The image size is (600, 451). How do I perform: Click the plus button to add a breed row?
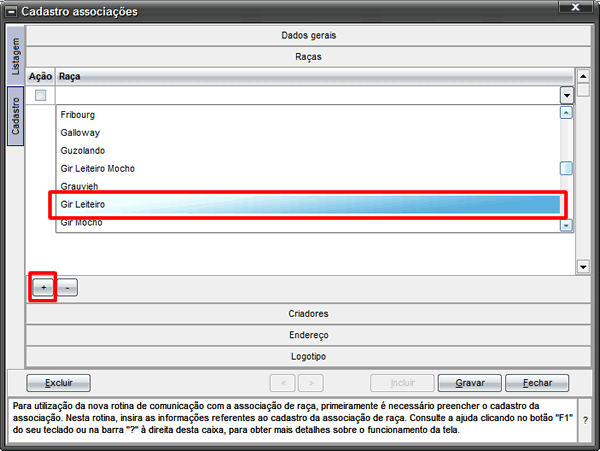coord(43,287)
